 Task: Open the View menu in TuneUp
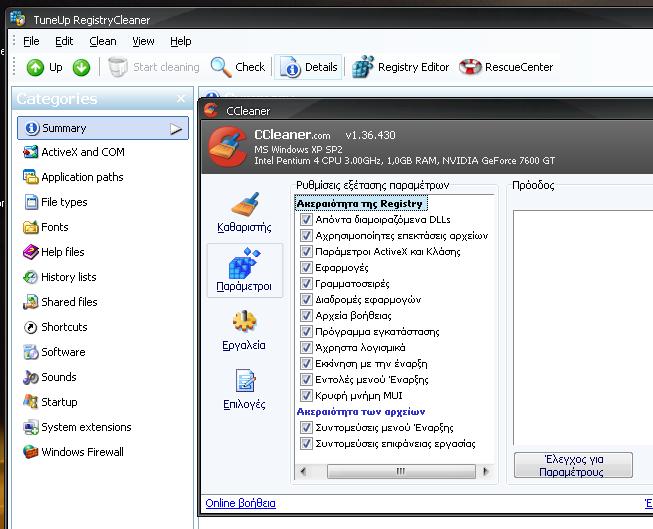(143, 41)
